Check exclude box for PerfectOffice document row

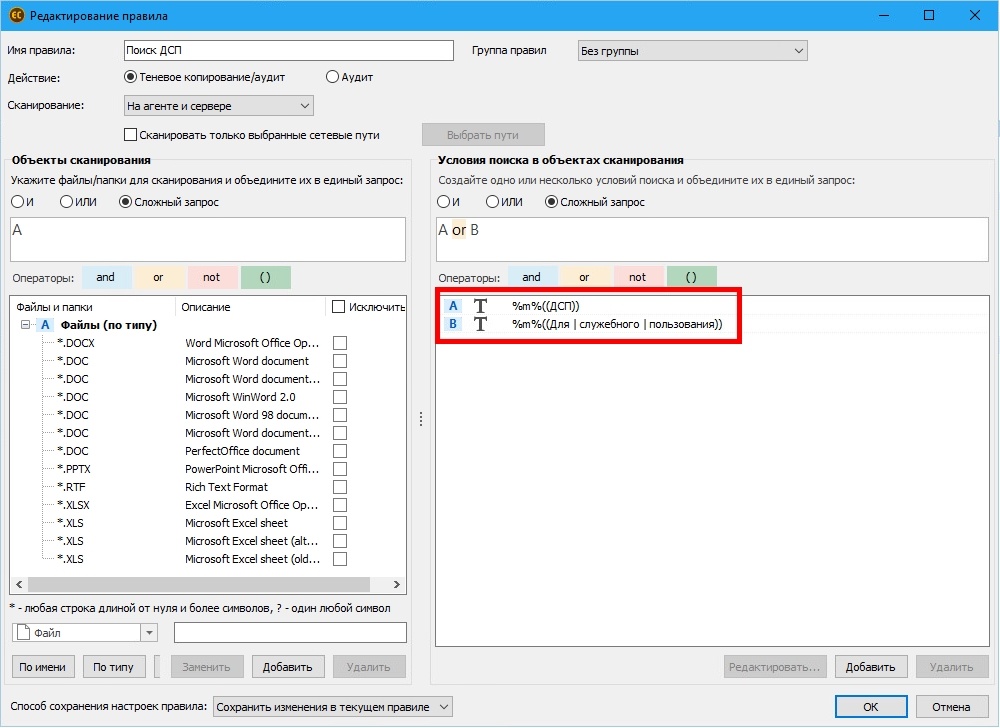point(340,451)
